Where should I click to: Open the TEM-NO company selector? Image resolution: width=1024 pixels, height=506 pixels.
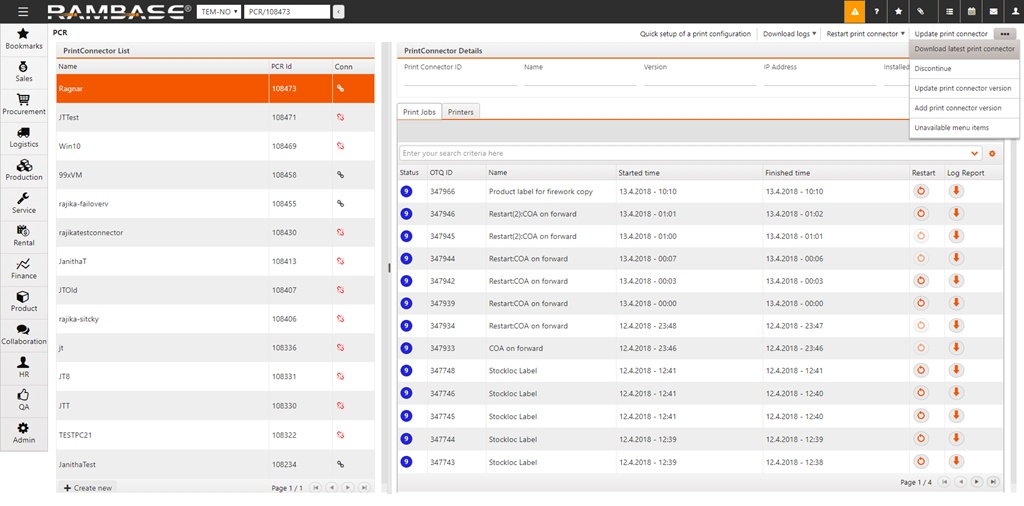point(217,12)
